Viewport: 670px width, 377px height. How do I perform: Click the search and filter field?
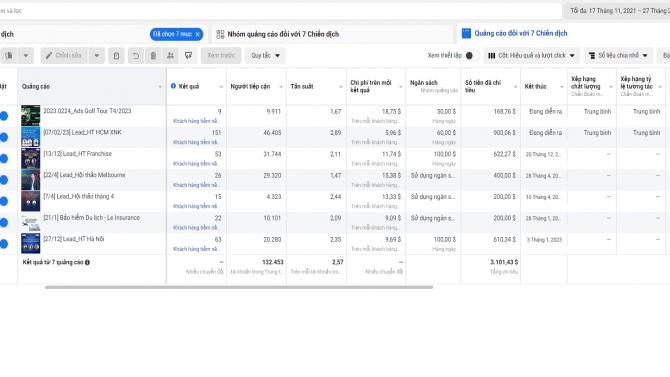point(280,11)
